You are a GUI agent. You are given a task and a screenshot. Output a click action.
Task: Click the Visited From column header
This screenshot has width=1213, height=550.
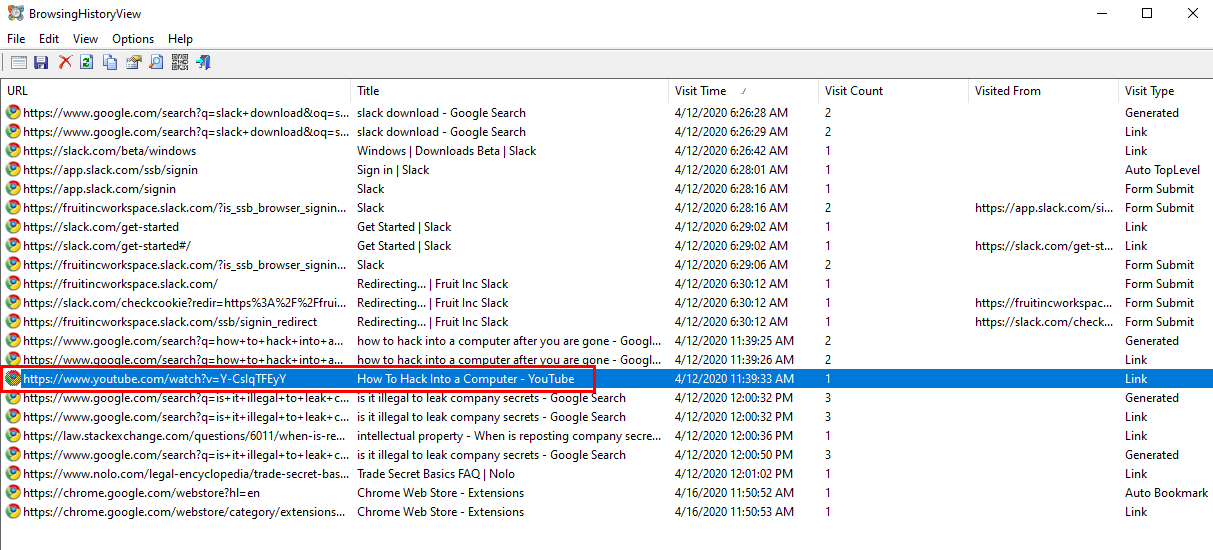(x=1007, y=91)
